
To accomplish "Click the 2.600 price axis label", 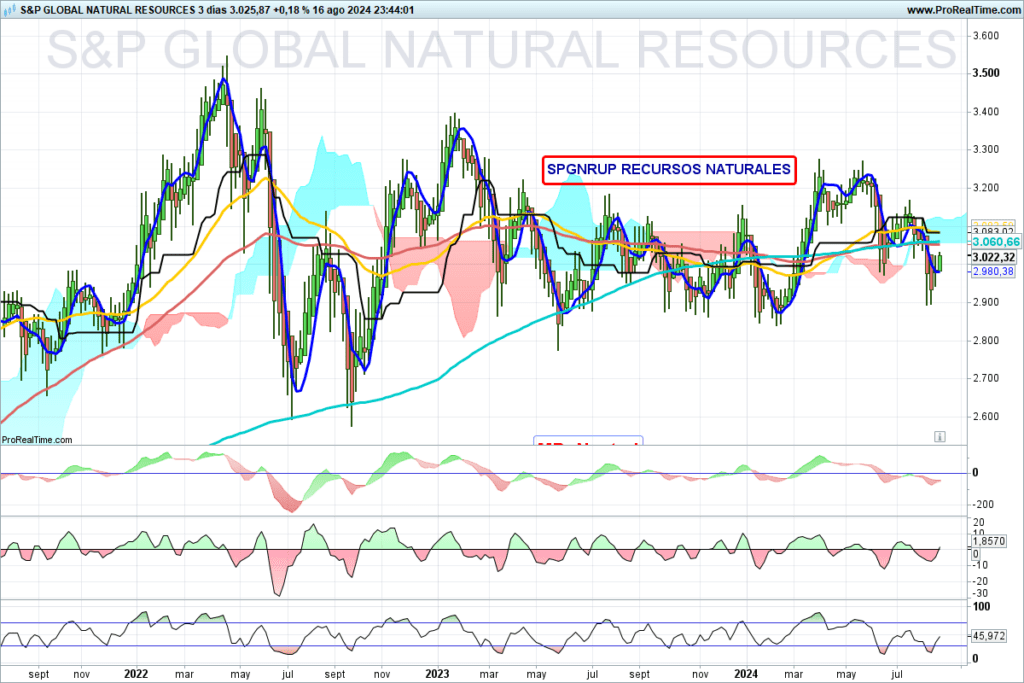I will coord(985,417).
